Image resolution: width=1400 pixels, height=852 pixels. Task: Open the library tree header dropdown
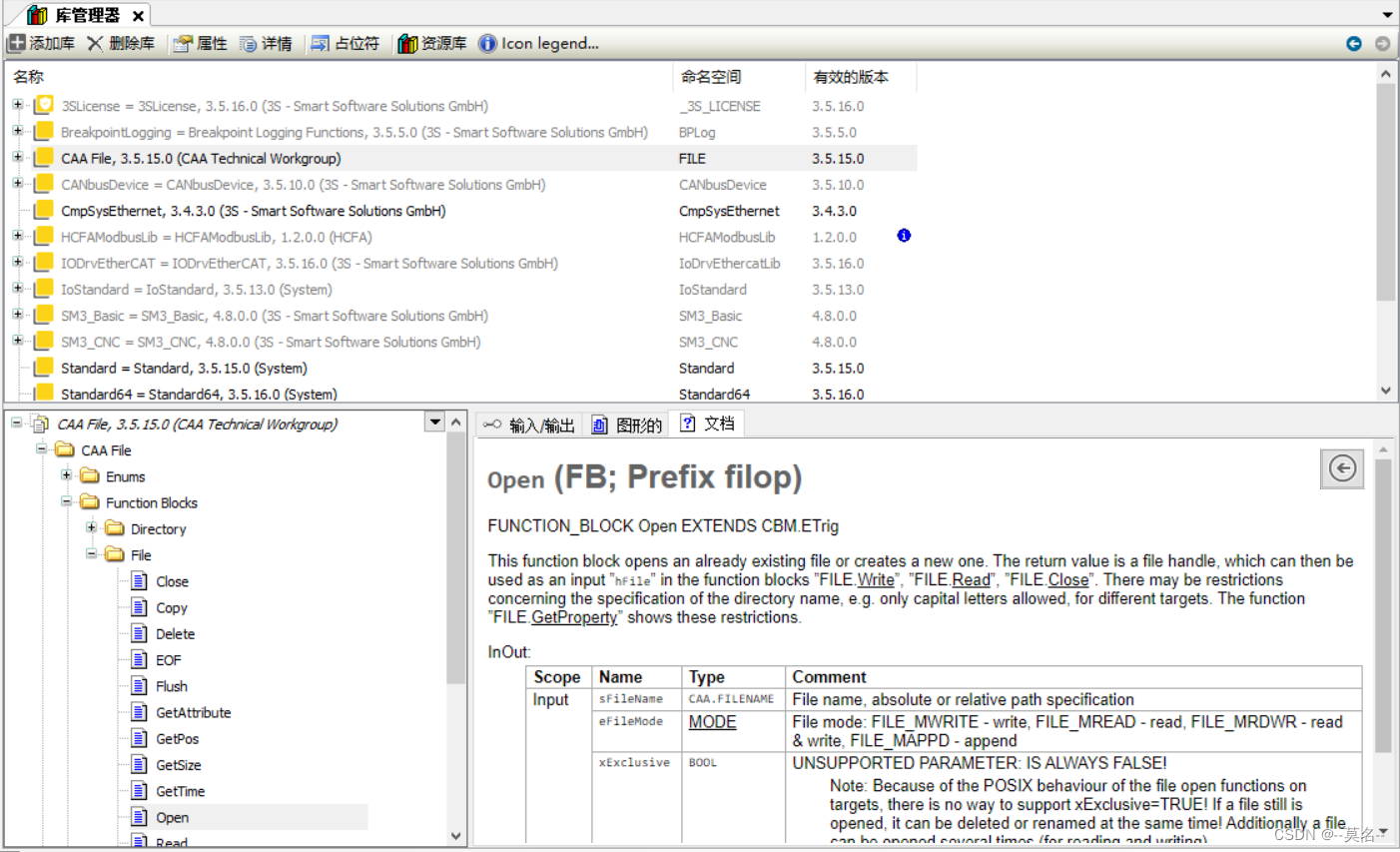(435, 423)
